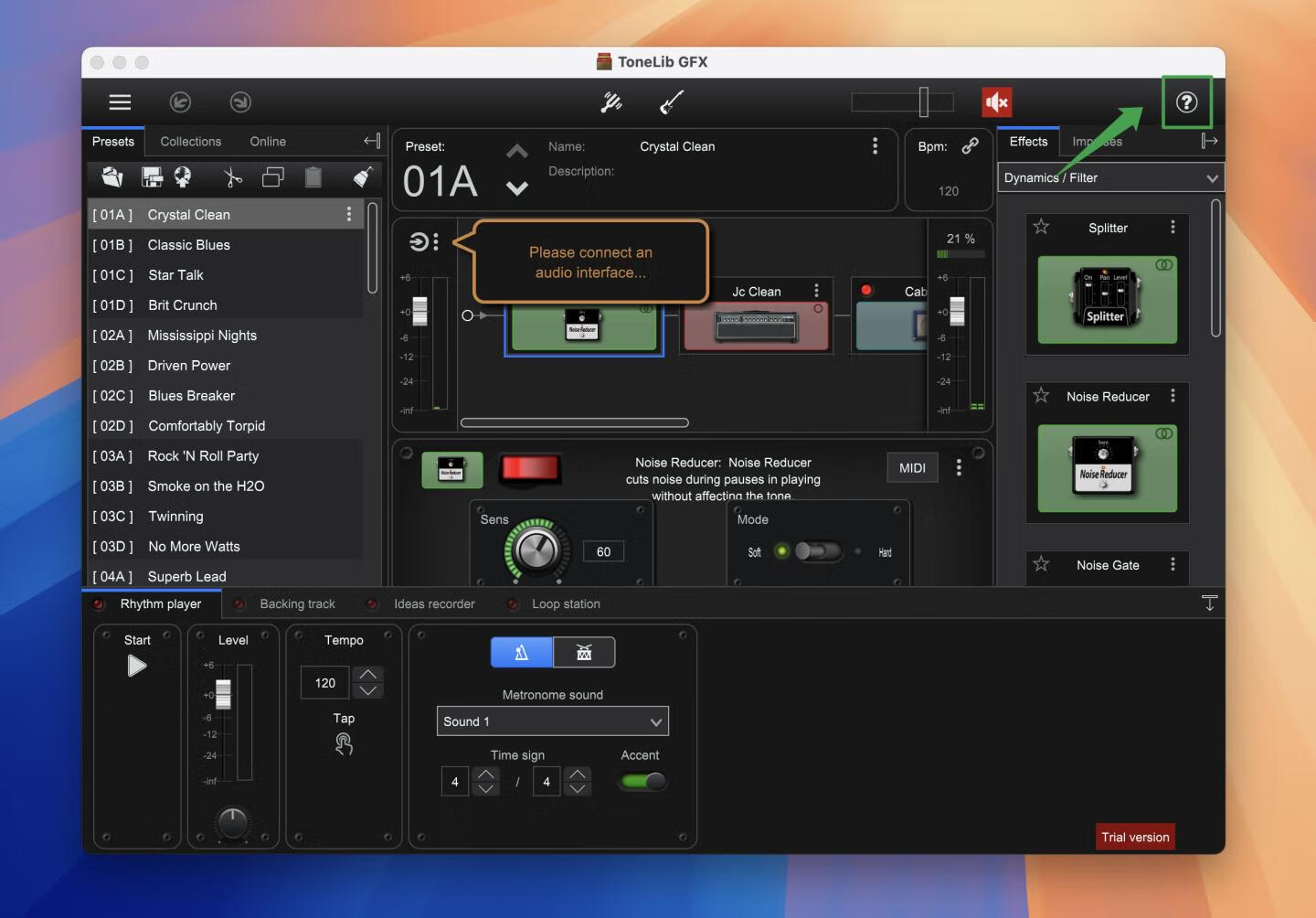Toggle the Accent switch

pyautogui.click(x=643, y=781)
